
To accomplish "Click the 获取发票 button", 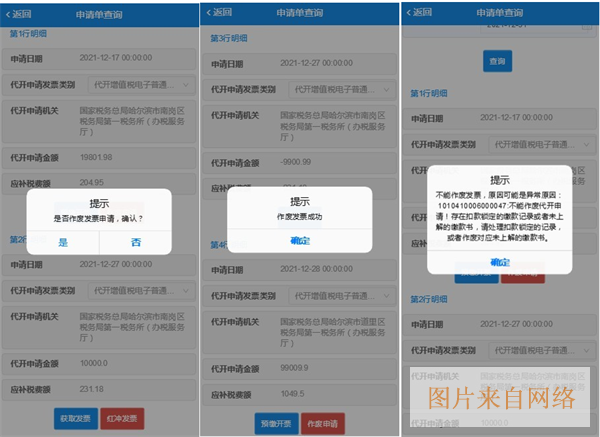I will click(x=75, y=418).
